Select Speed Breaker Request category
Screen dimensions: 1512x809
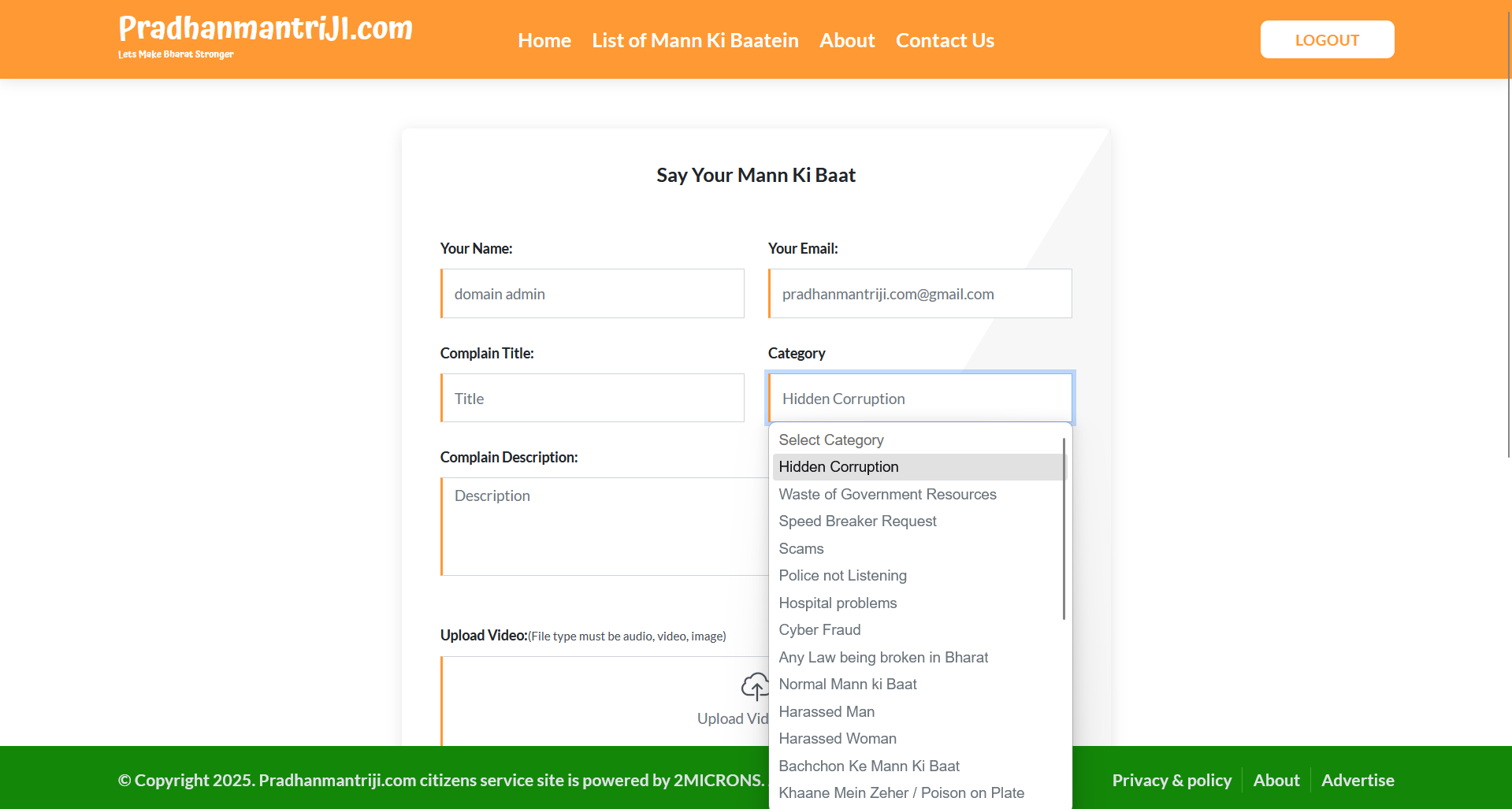point(857,521)
